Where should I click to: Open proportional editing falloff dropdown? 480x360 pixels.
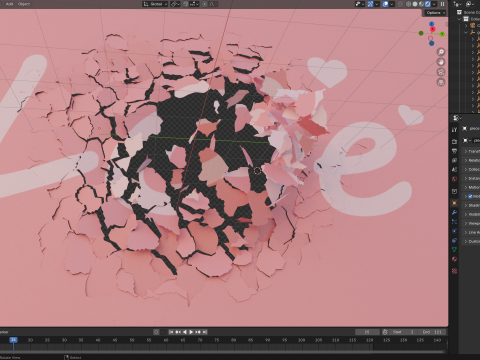coord(213,4)
